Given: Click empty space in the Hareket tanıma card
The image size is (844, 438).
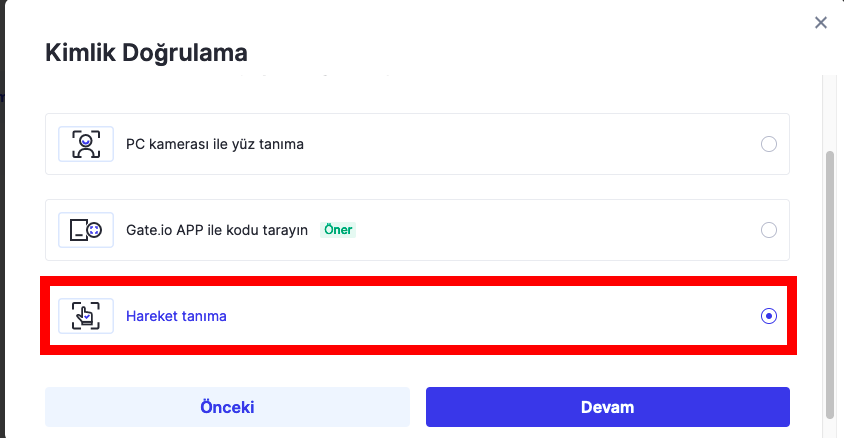Looking at the screenshot, I should pyautogui.click(x=500, y=316).
